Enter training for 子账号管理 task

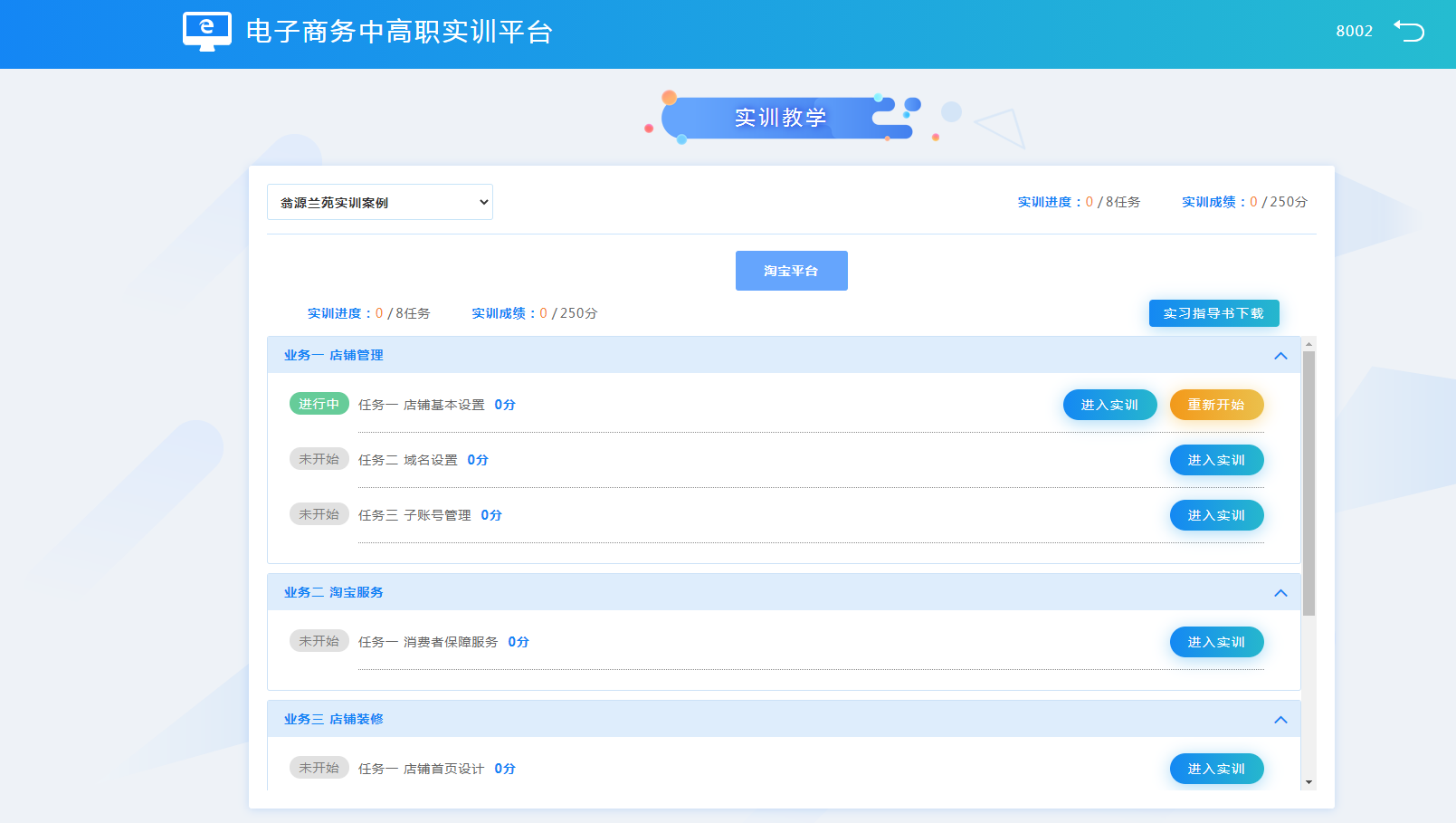point(1216,515)
